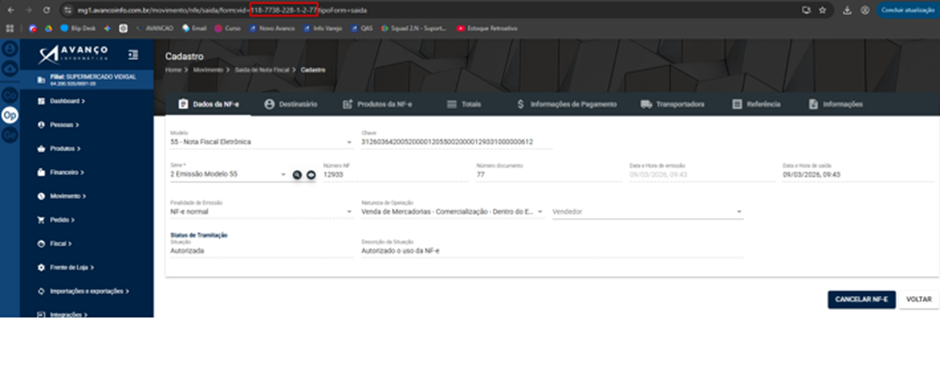Open the AVANCAO bookmark
Screen dimensions: 940x381
click(x=155, y=28)
